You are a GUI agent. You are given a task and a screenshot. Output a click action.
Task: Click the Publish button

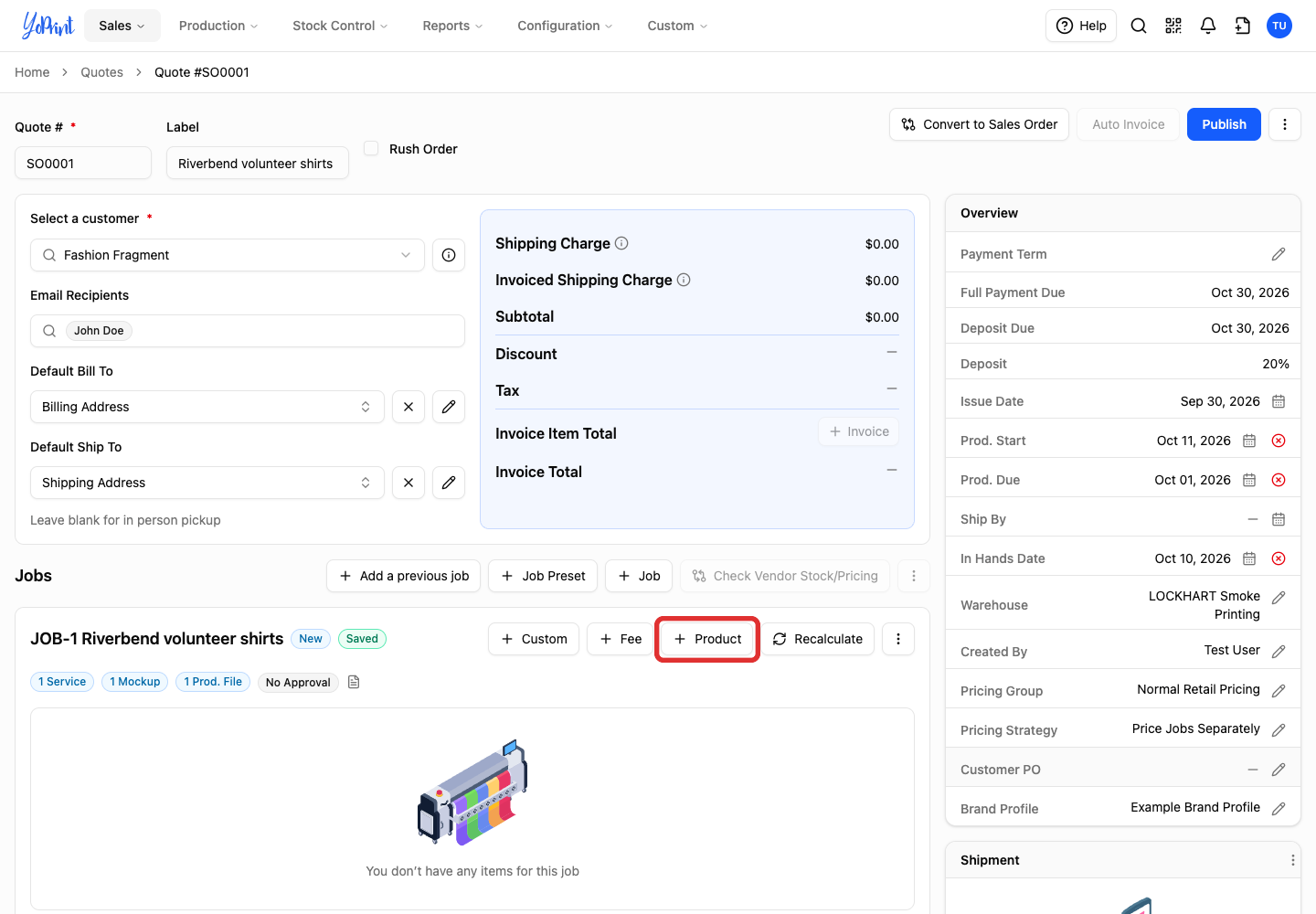click(1224, 124)
